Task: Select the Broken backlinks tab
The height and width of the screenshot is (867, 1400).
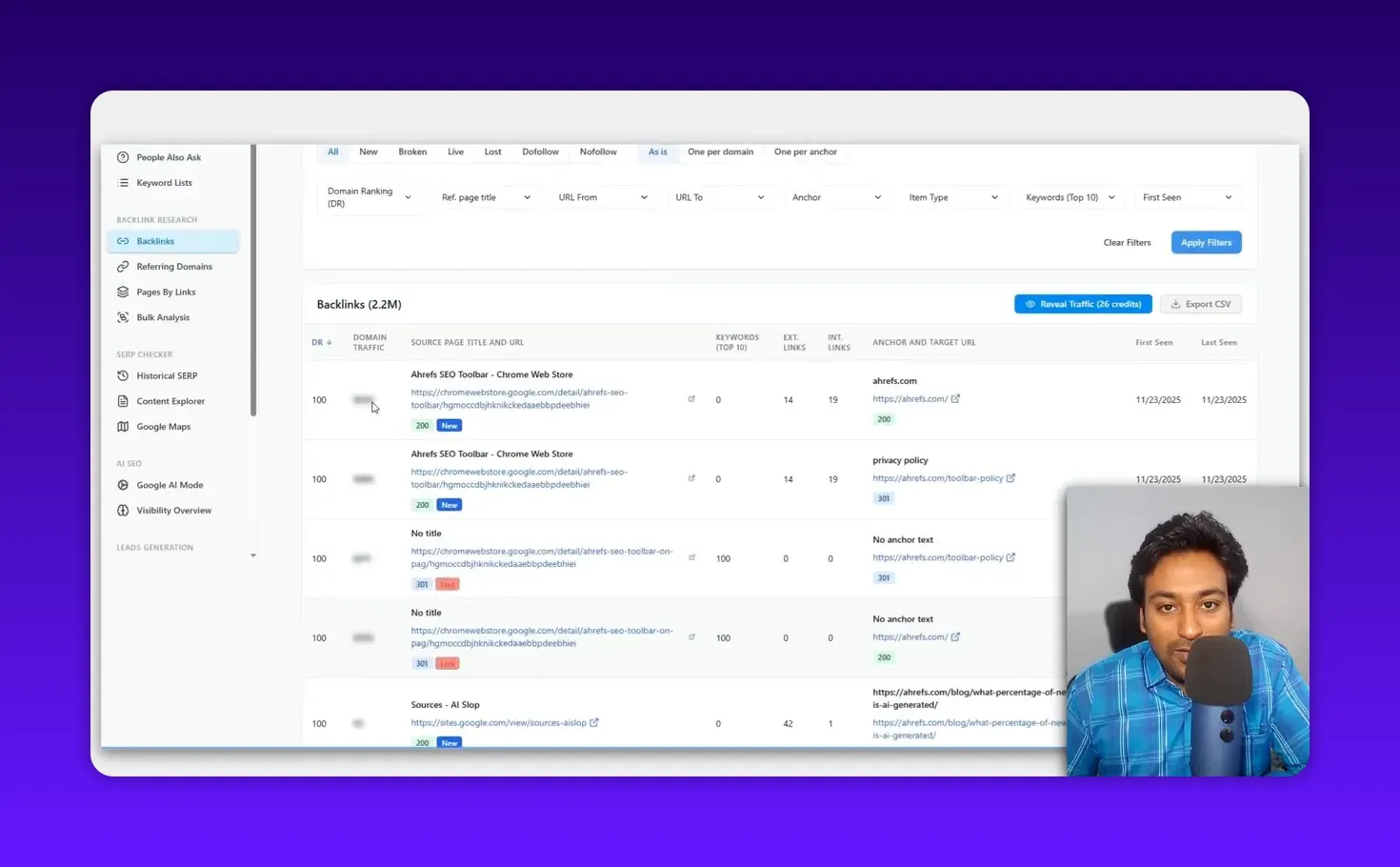Action: 412,152
